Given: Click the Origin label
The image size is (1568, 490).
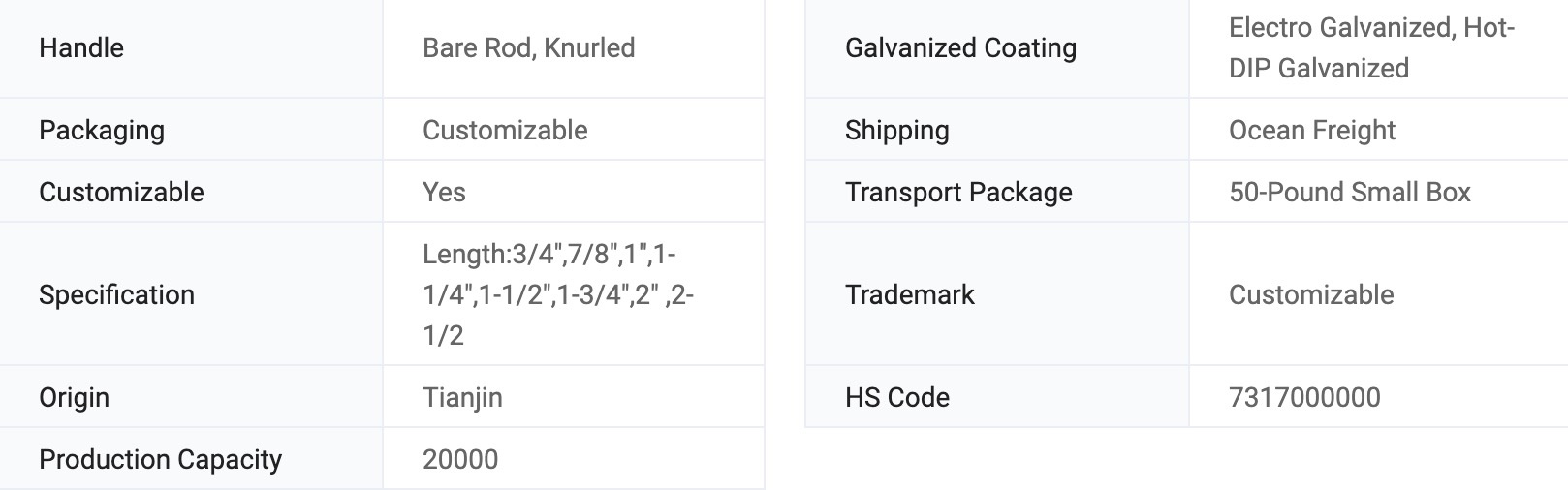Looking at the screenshot, I should (74, 397).
